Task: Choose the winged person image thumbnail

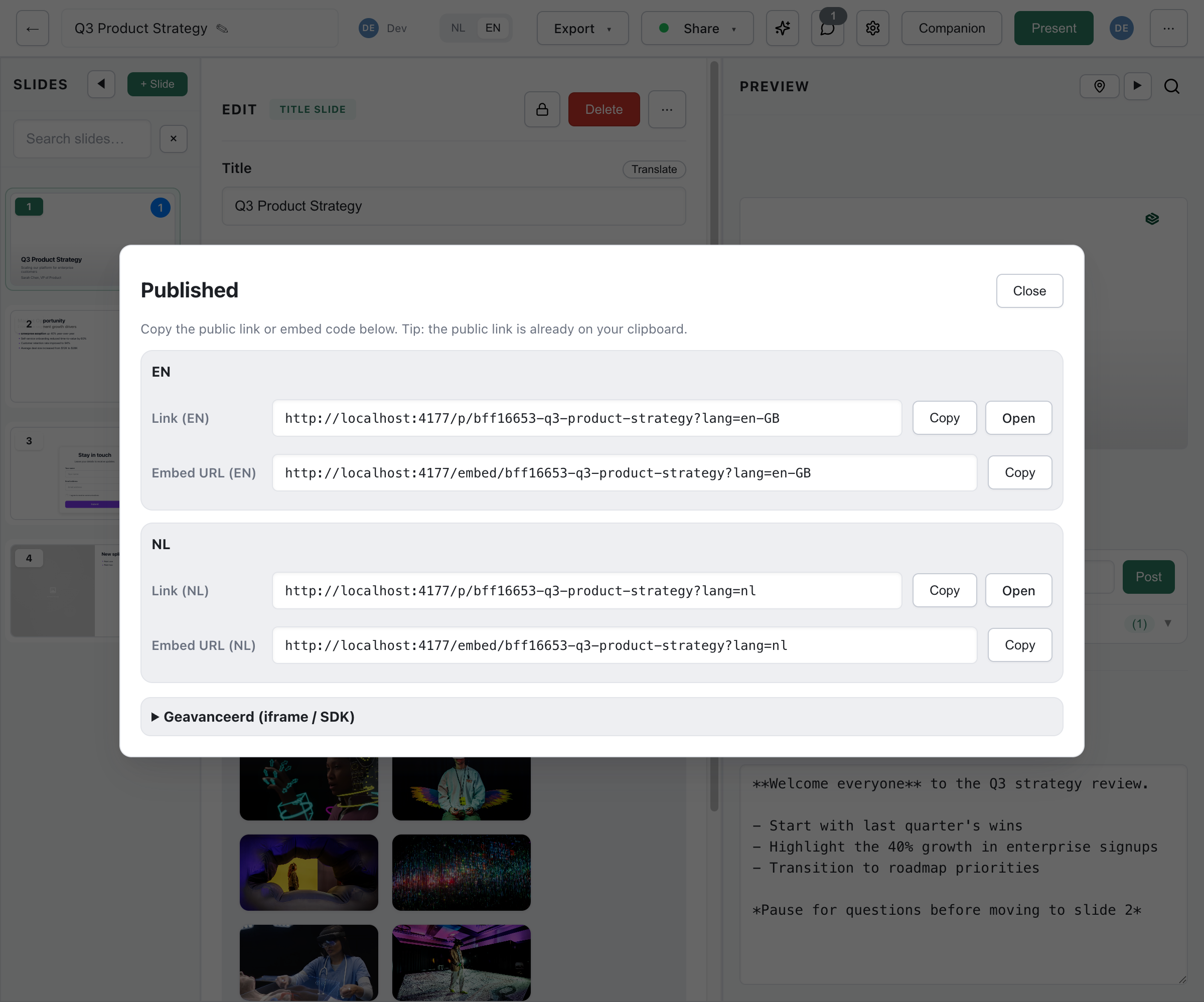Action: click(462, 788)
